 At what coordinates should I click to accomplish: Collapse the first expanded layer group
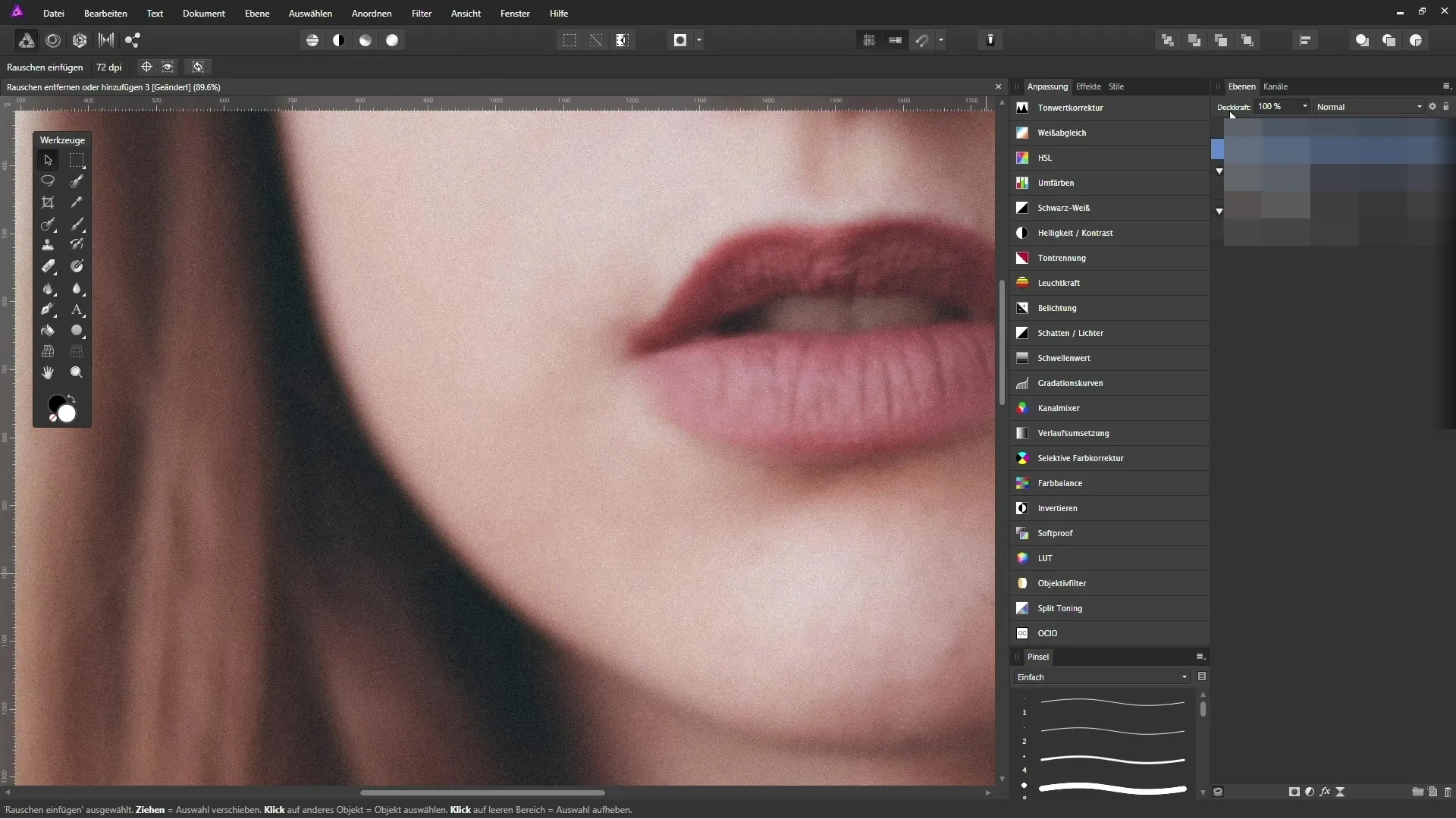click(x=1219, y=171)
